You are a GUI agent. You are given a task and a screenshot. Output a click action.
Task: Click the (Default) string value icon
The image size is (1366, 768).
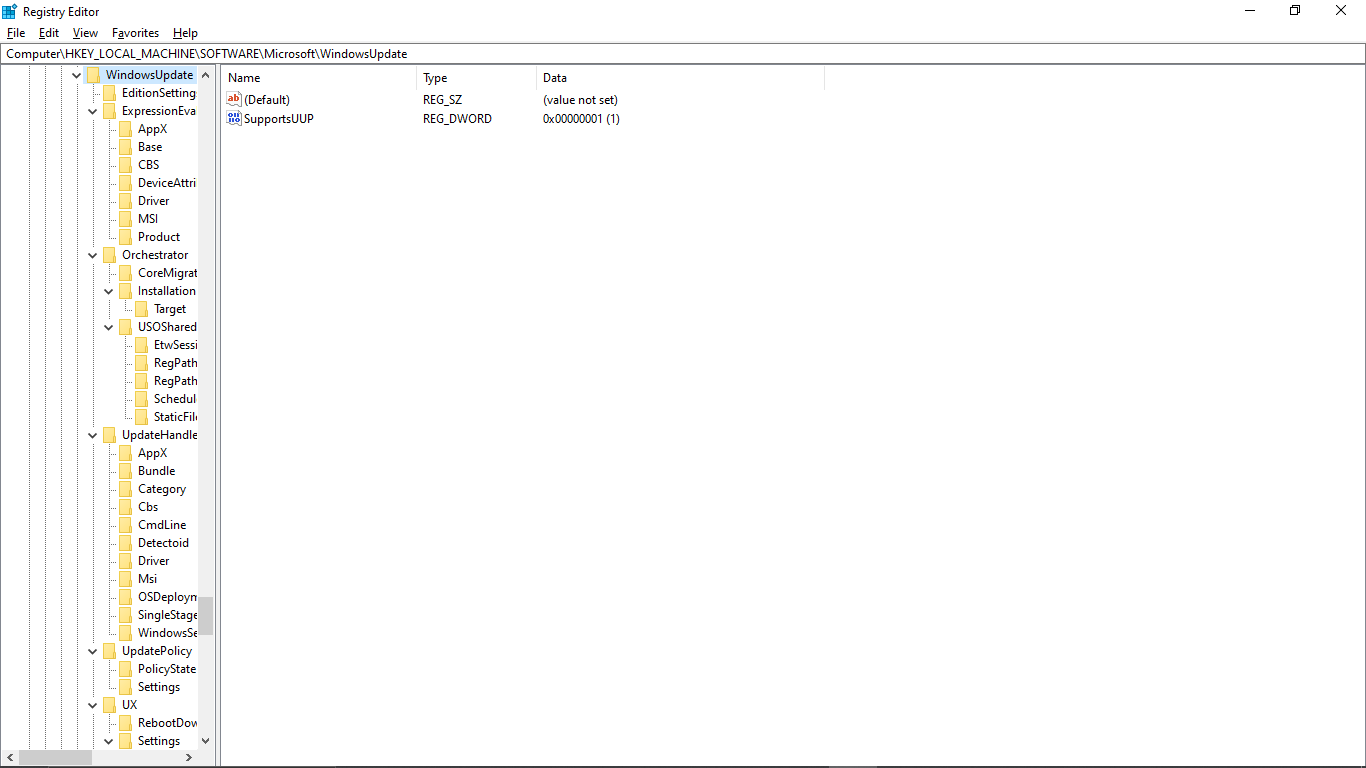pyautogui.click(x=234, y=99)
